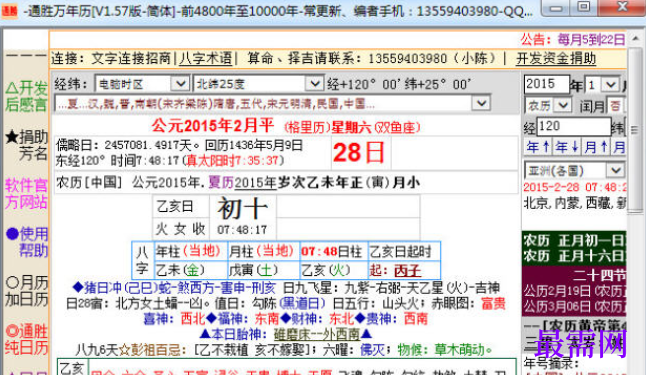The width and height of the screenshot is (646, 375).
Task: Open 软件官方网站 in the sidebar
Action: pyautogui.click(x=26, y=194)
